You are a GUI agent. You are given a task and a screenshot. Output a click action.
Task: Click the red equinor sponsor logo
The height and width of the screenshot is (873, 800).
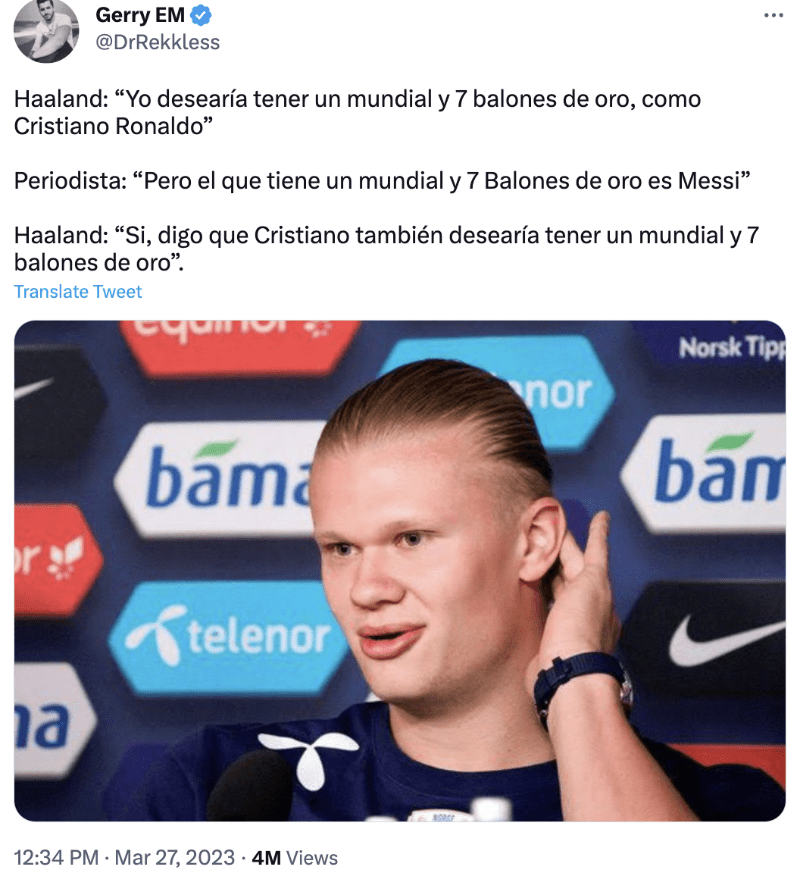(x=241, y=345)
